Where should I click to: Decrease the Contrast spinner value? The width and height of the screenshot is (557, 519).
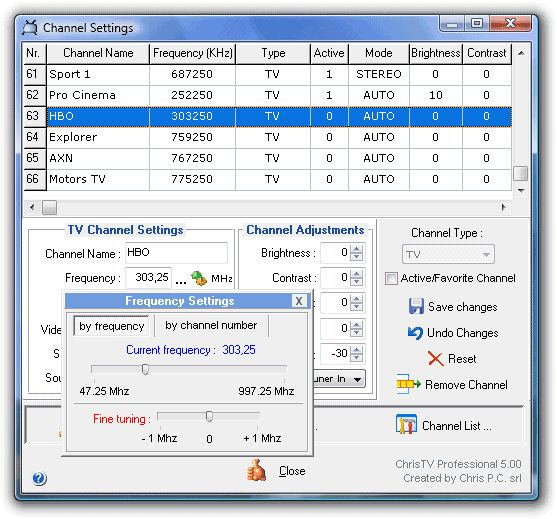coord(357,282)
